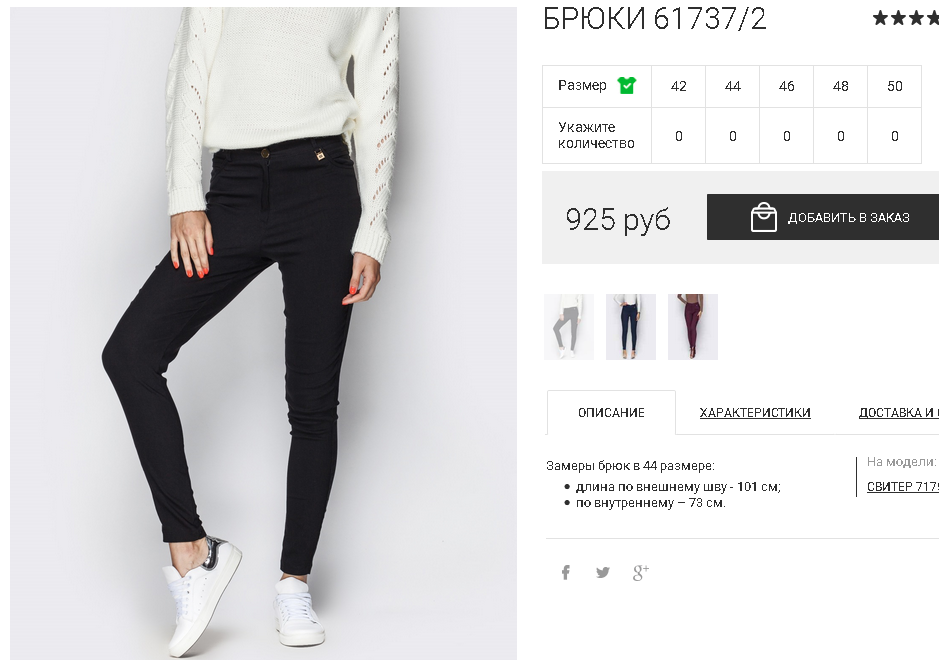Viewport: 939px width, 660px height.
Task: Add item with ДОБАВИТЬ В ЗАКАЗ button
Action: pyautogui.click(x=823, y=217)
